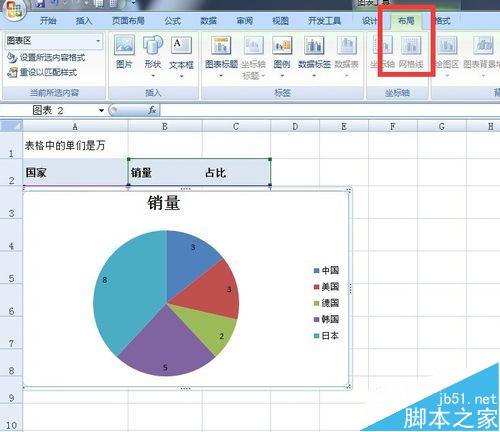
Task: Click into the formula bar
Action: [x=330, y=110]
